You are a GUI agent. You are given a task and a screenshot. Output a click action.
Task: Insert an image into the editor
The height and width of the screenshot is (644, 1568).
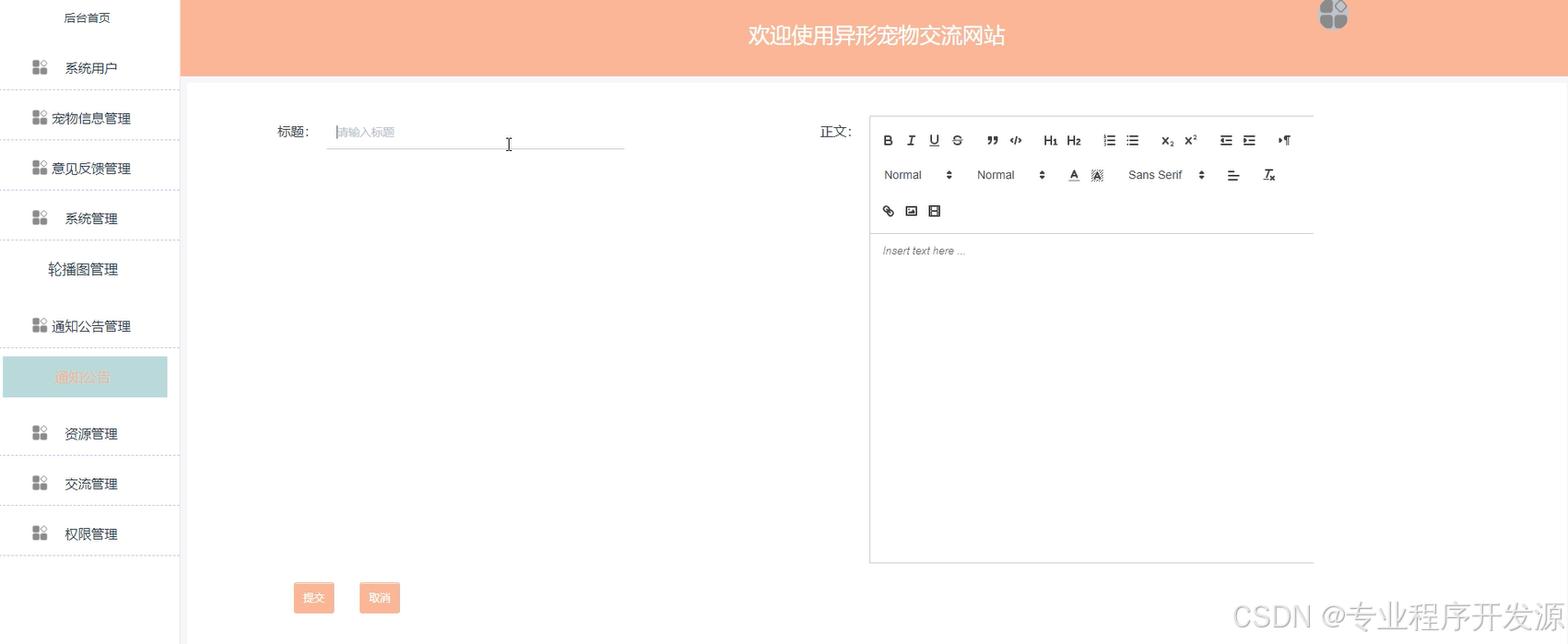click(x=911, y=211)
